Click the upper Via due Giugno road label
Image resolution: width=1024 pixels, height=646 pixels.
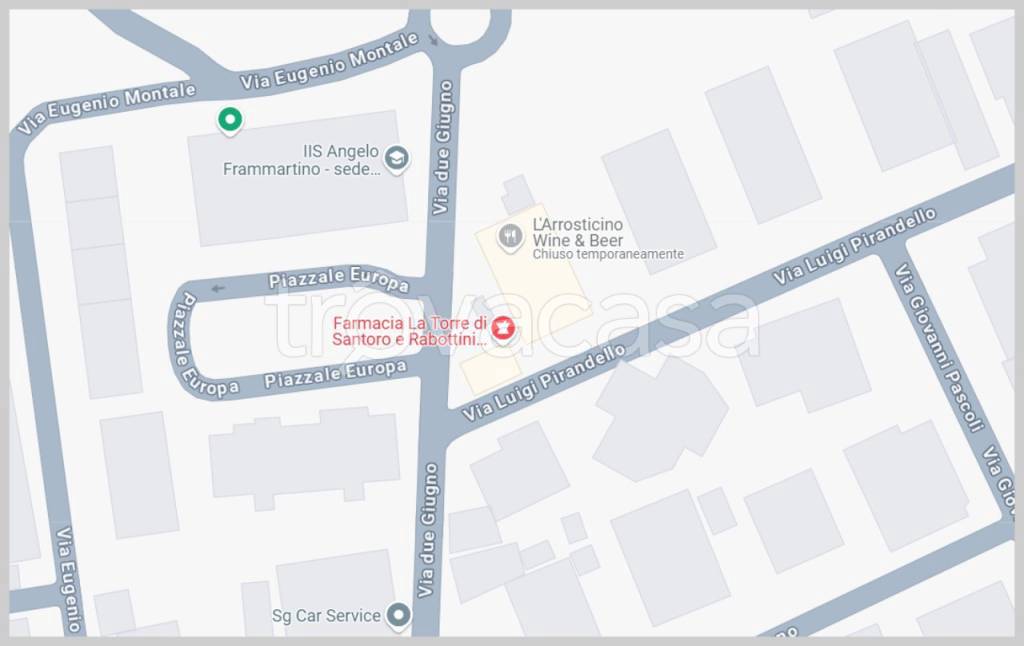442,148
